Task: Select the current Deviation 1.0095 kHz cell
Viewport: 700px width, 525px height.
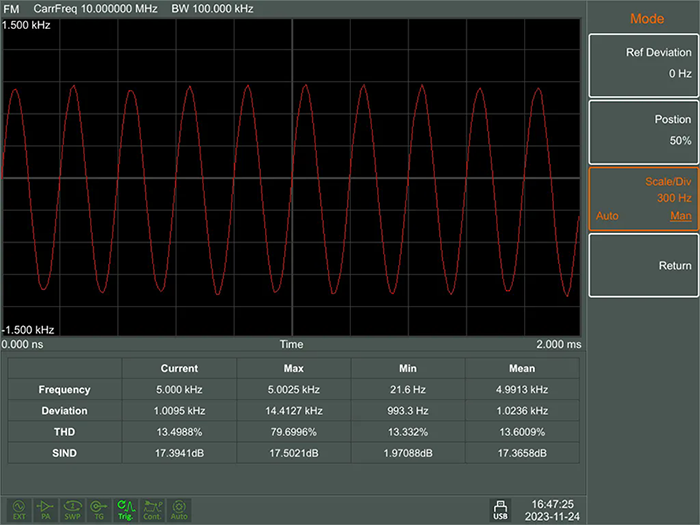Action: pyautogui.click(x=179, y=411)
